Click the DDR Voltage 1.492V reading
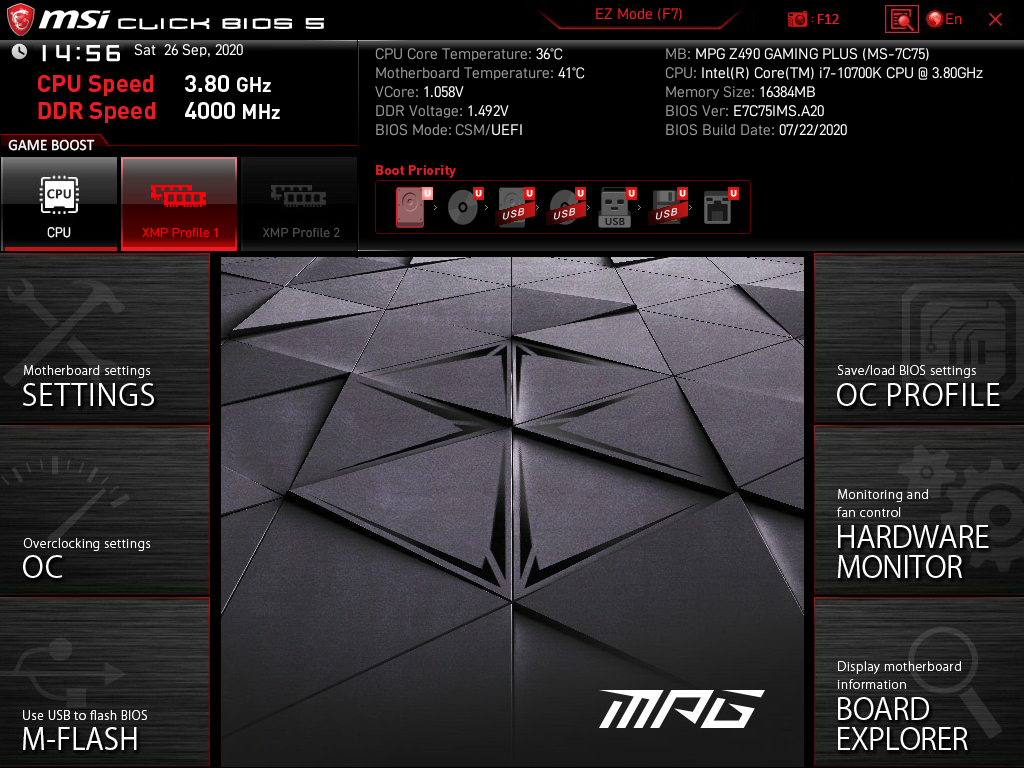 click(x=441, y=111)
